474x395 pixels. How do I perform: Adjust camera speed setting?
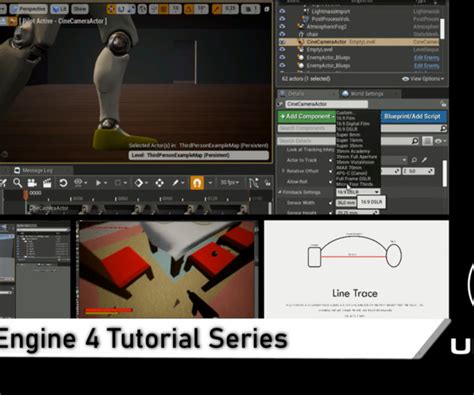click(250, 9)
